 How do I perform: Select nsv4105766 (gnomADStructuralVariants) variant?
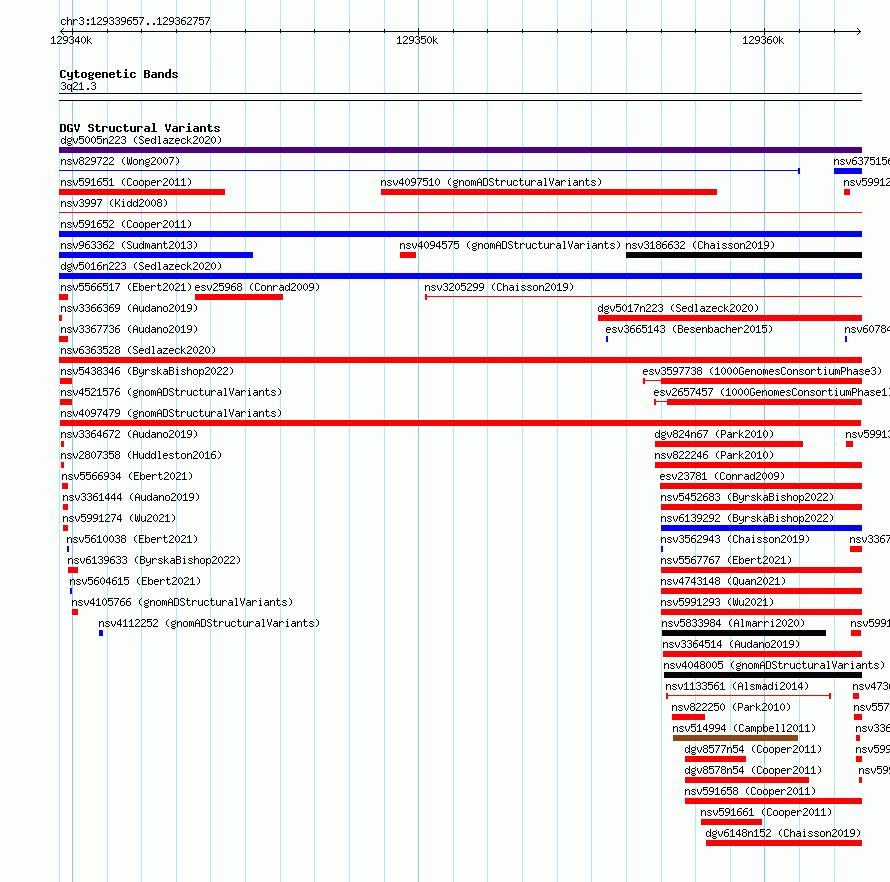182,602
